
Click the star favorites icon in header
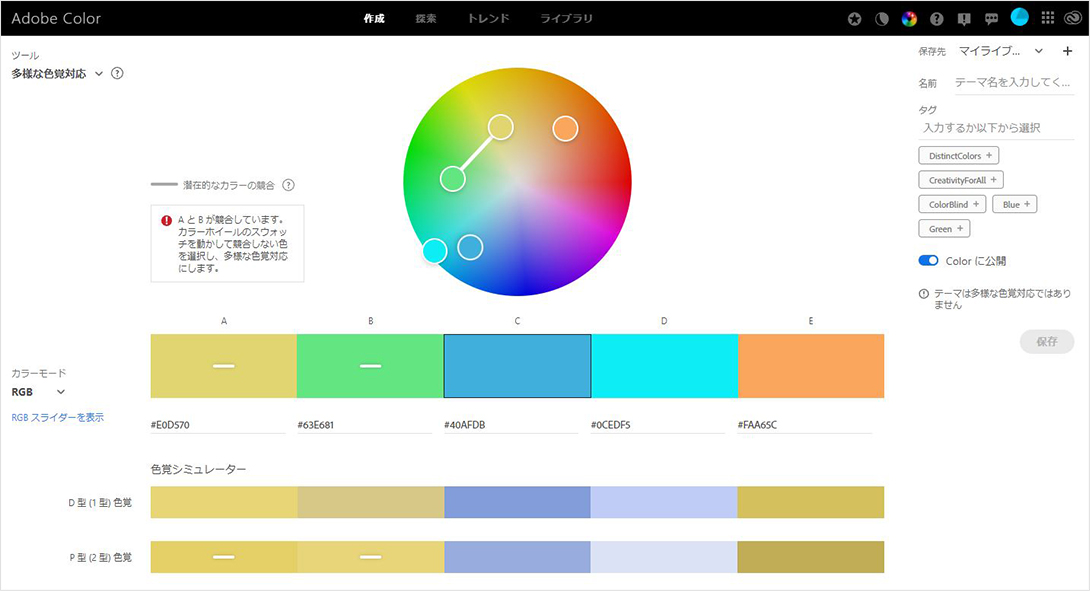tap(854, 19)
